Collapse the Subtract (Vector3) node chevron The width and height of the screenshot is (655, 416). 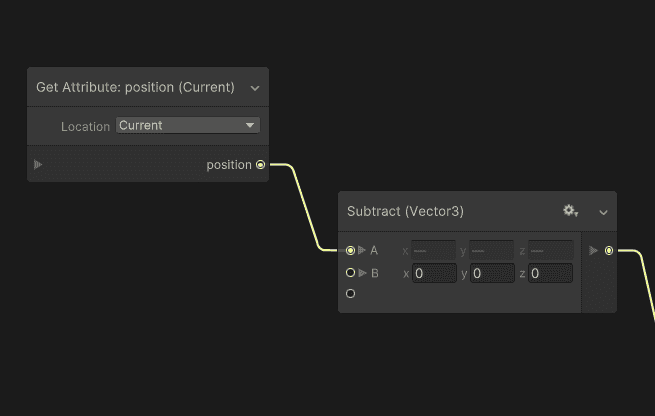(x=603, y=212)
